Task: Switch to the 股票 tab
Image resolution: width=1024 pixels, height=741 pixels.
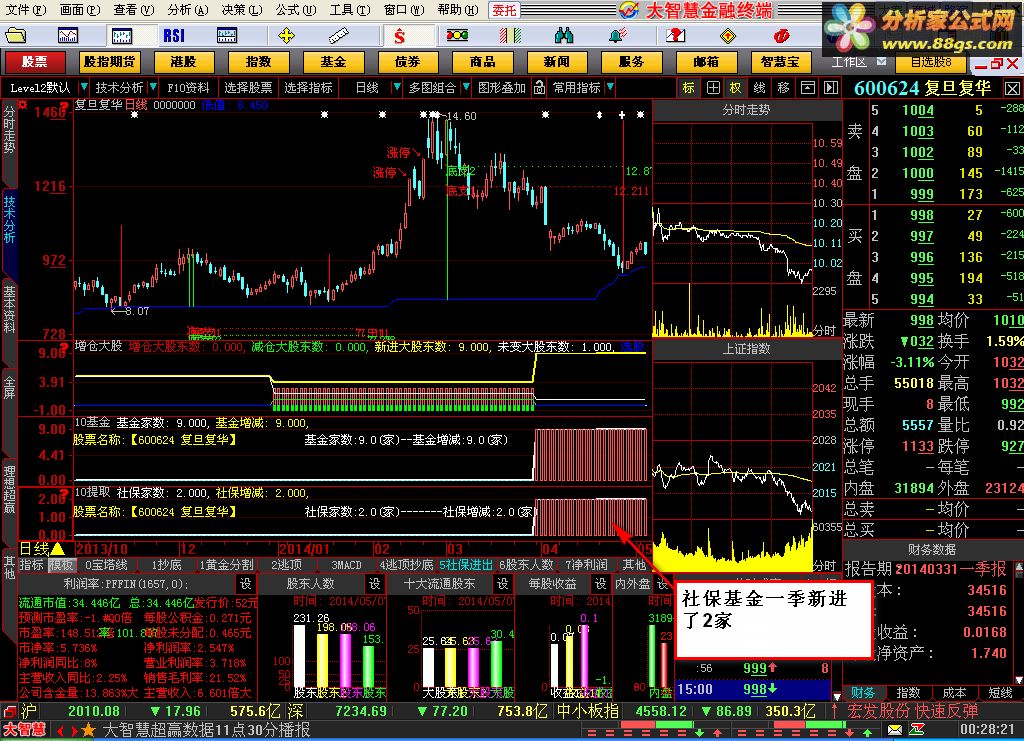Action: pyautogui.click(x=35, y=62)
